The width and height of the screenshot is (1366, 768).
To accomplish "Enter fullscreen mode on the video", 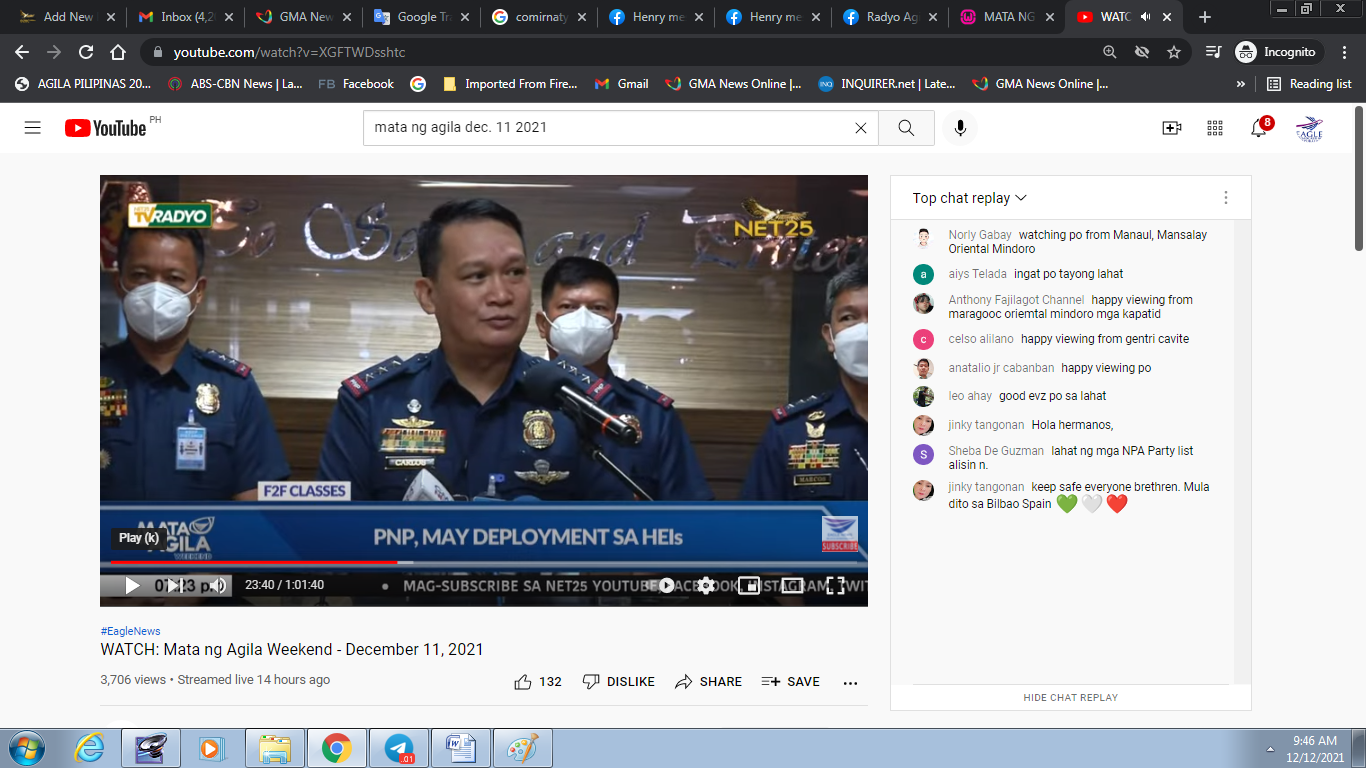I will (835, 586).
